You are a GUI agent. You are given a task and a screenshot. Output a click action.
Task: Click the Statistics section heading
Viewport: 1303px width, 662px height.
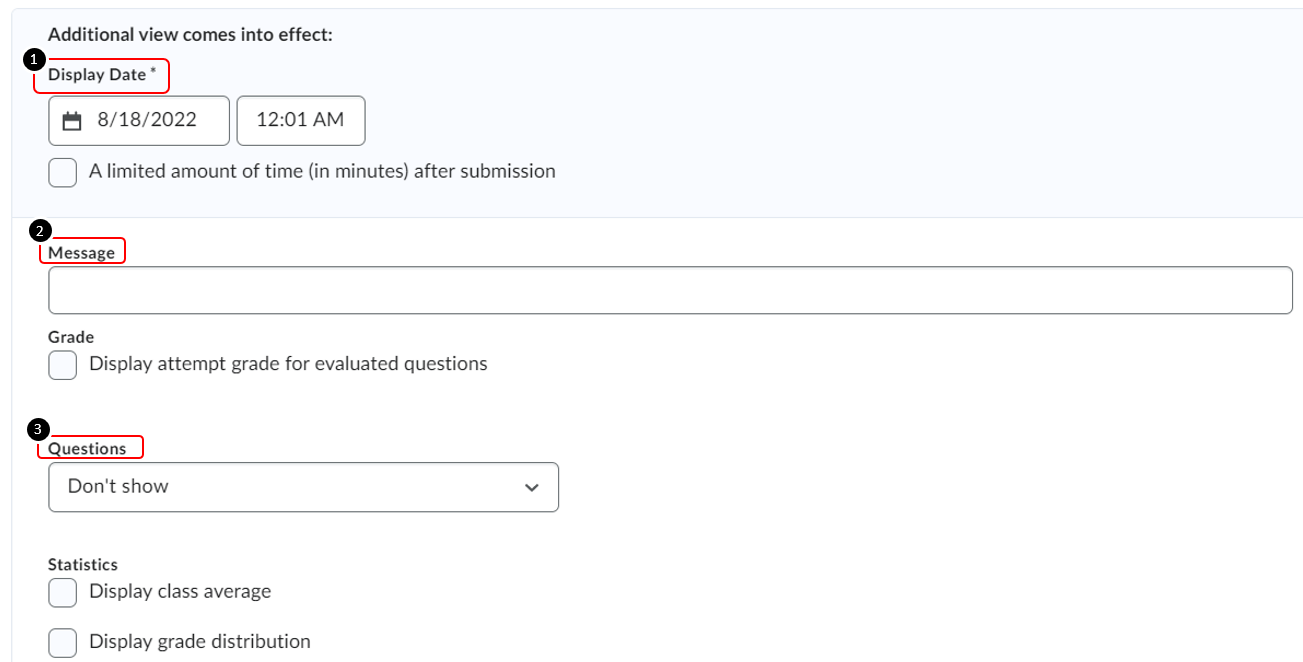pos(83,565)
